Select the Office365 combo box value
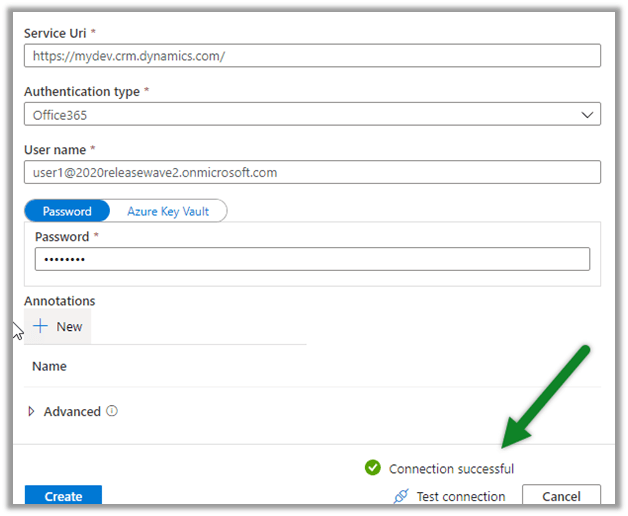Image resolution: width=628 pixels, height=516 pixels. (x=300, y=114)
